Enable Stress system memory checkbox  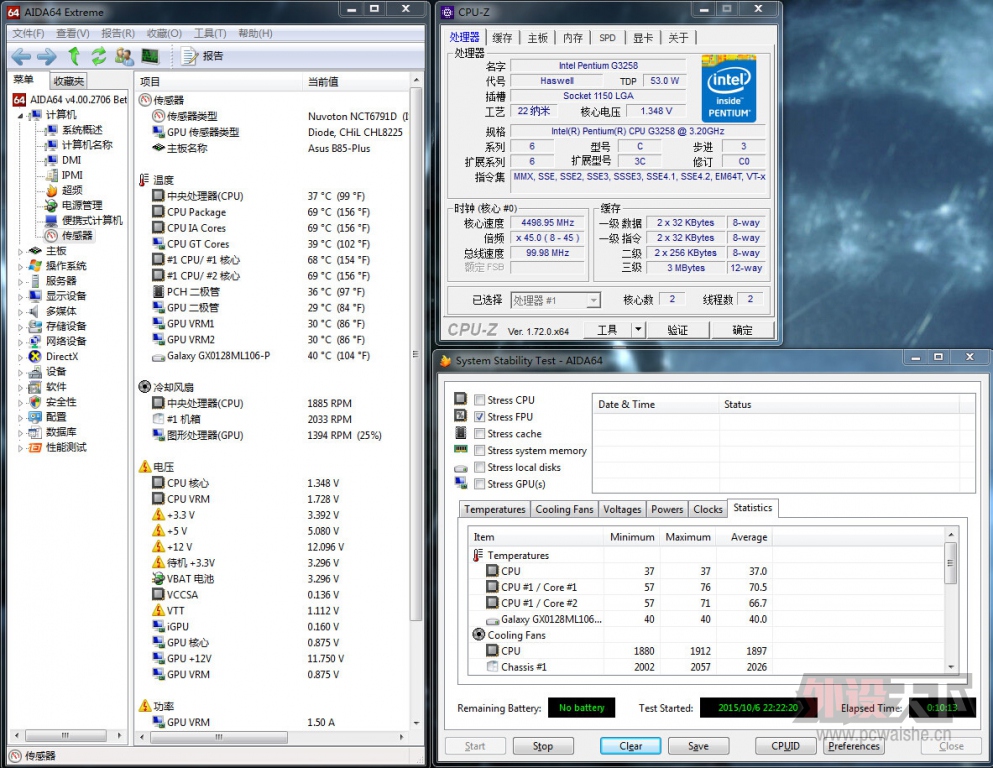479,450
